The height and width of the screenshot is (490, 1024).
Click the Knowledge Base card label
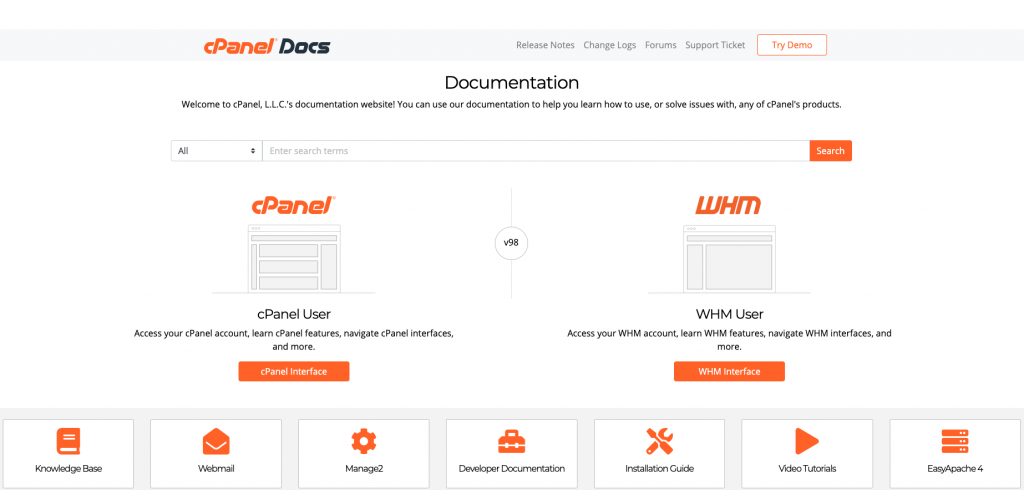(x=69, y=468)
